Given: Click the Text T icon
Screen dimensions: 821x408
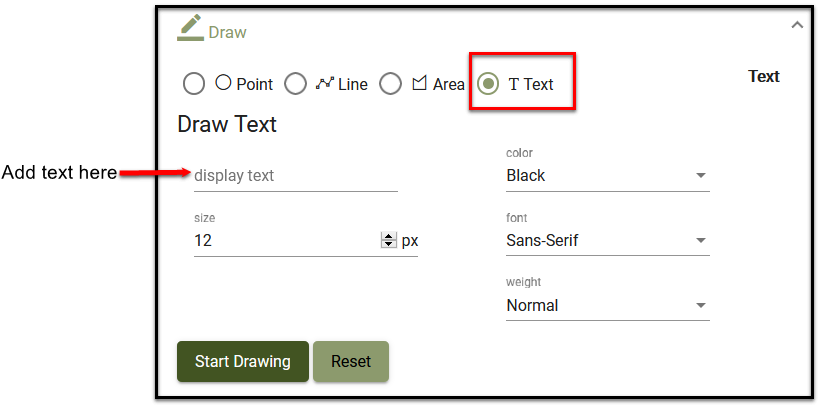Looking at the screenshot, I should tap(514, 84).
